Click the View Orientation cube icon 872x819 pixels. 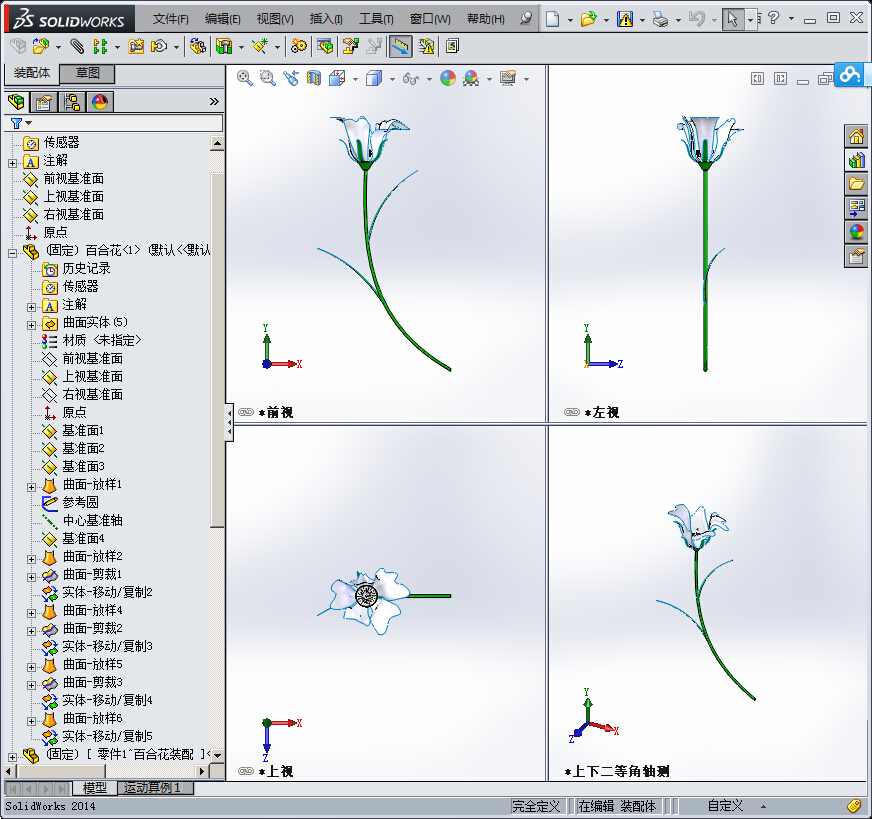coord(337,78)
